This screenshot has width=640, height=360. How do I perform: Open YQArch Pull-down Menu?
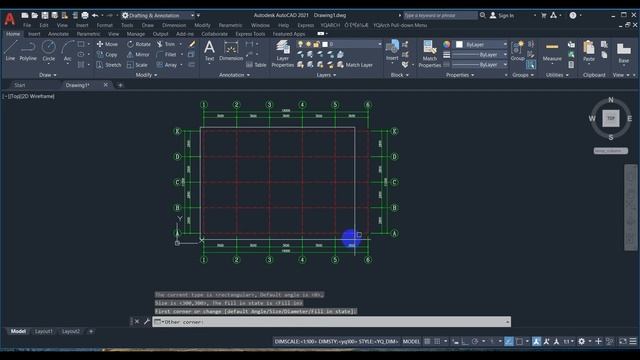point(400,25)
